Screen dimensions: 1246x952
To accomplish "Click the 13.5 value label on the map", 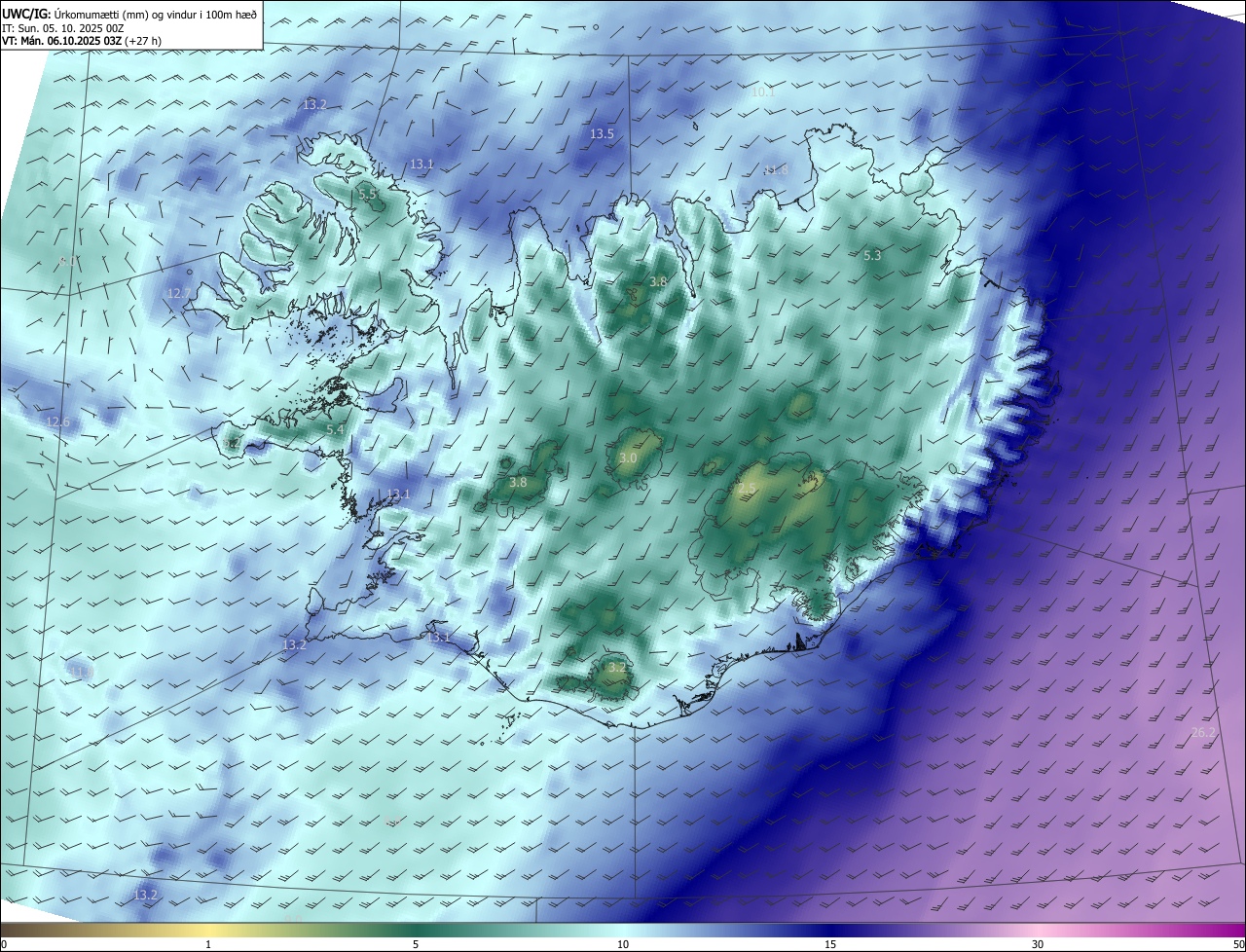I will (603, 133).
